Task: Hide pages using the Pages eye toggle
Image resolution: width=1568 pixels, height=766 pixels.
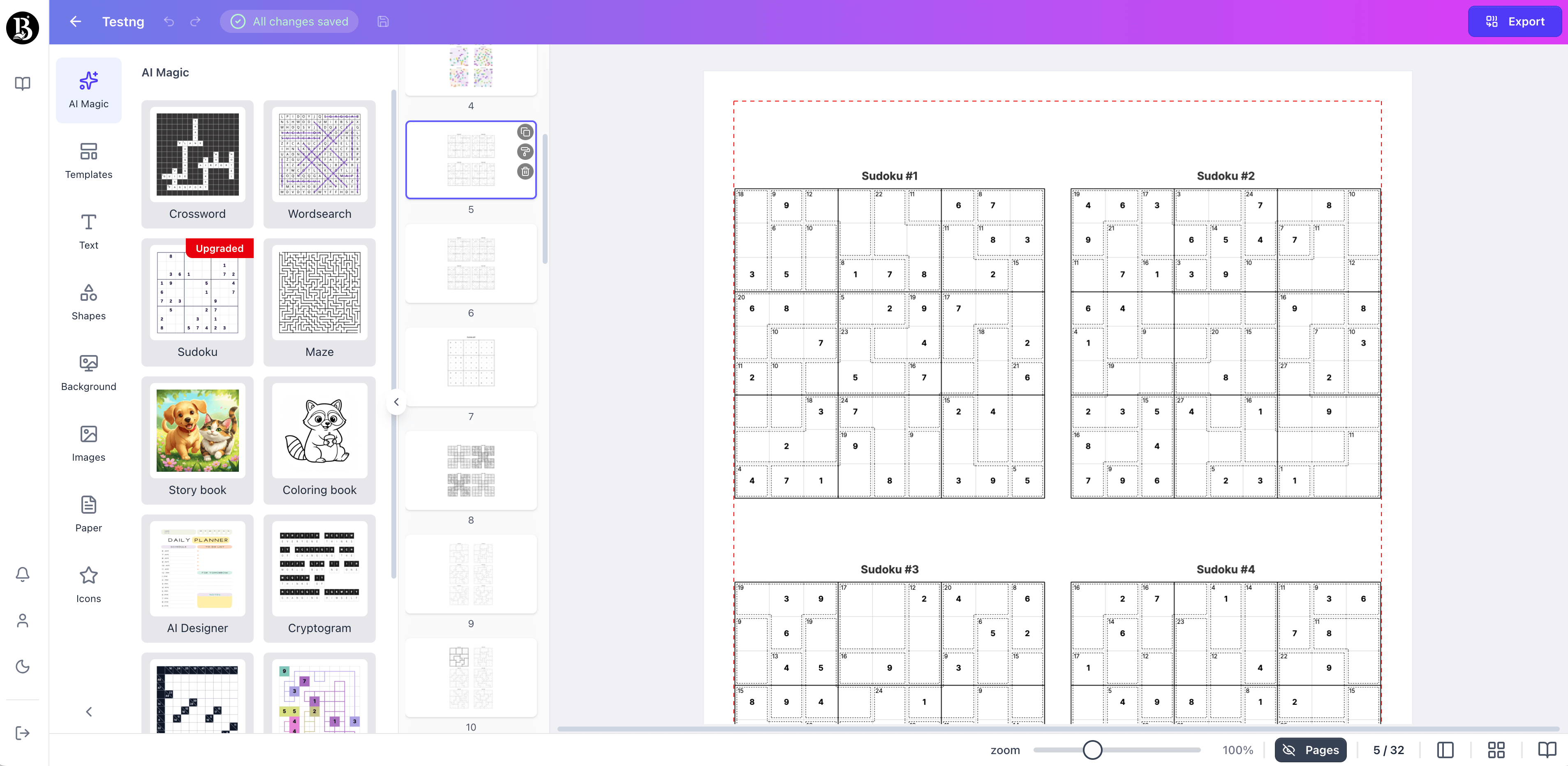Action: pos(1289,750)
